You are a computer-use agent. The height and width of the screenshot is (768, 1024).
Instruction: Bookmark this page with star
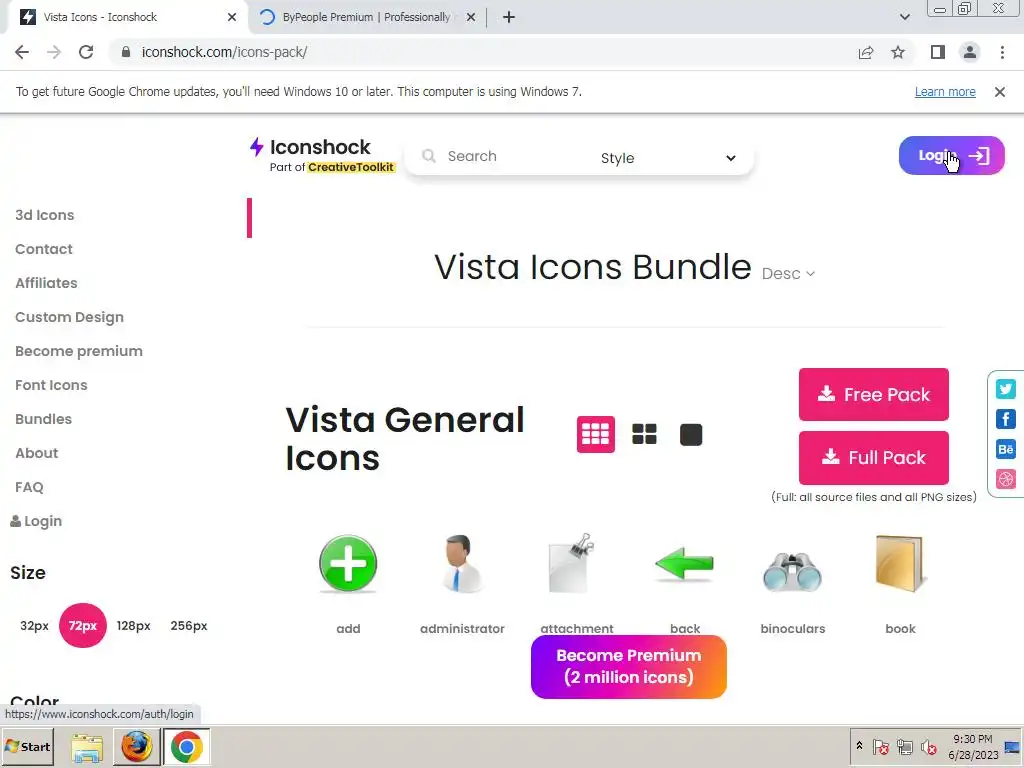pyautogui.click(x=898, y=52)
